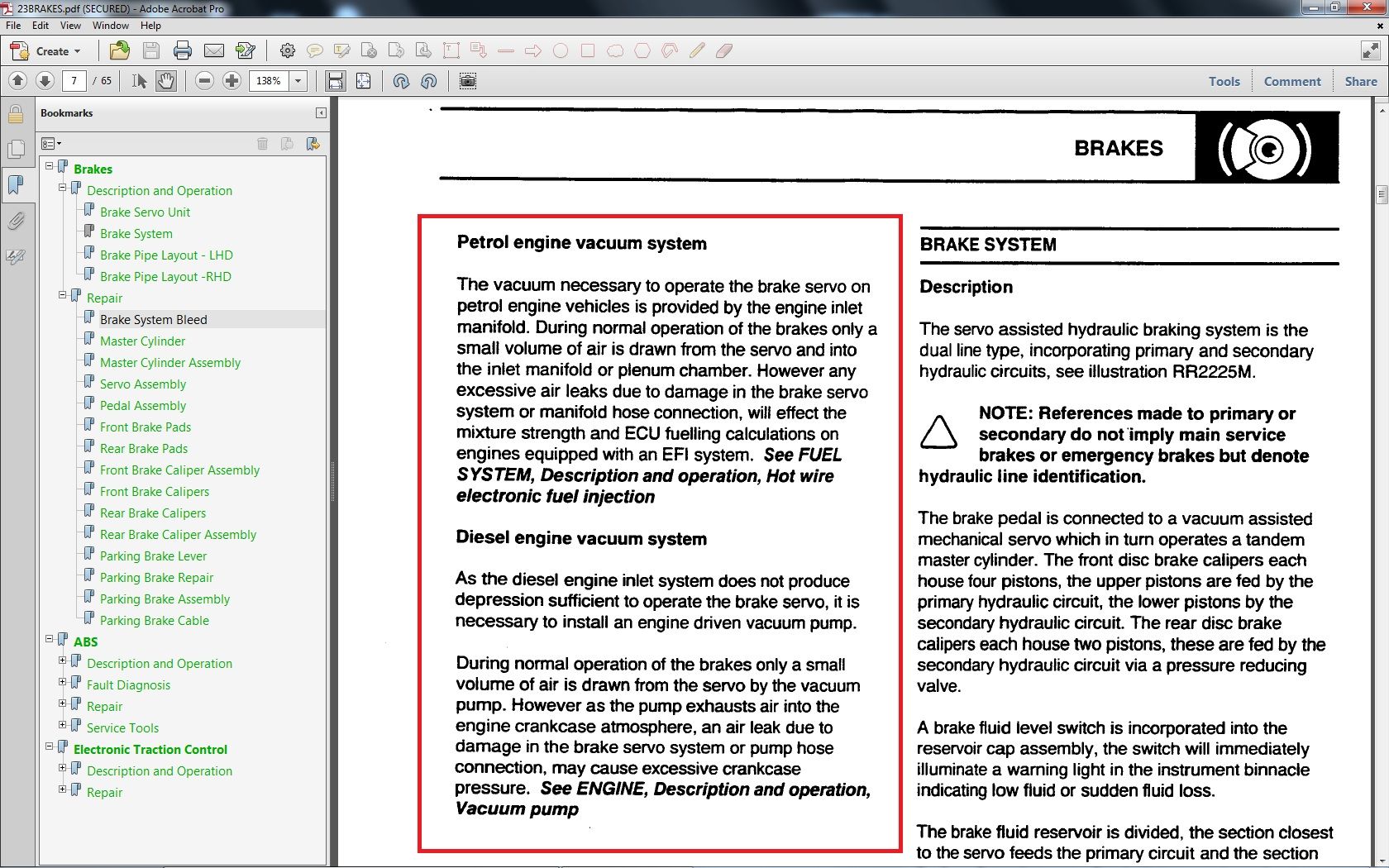Rotate page counterclockwise
The width and height of the screenshot is (1389, 868).
[x=429, y=81]
